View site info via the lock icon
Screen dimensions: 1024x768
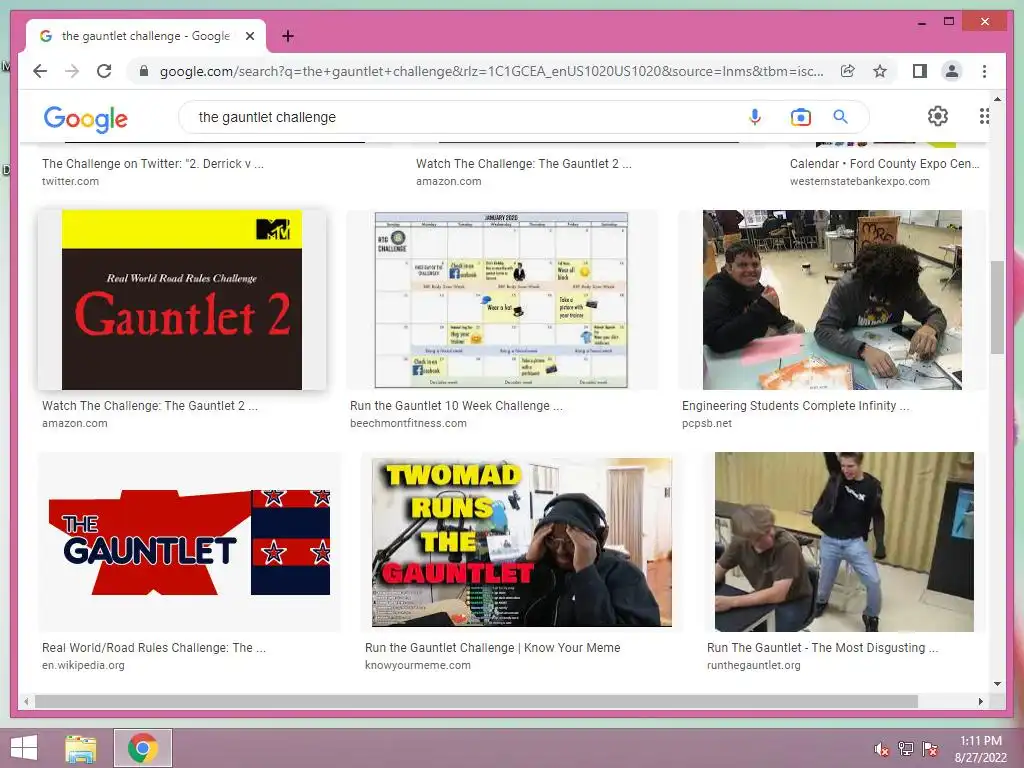[144, 71]
